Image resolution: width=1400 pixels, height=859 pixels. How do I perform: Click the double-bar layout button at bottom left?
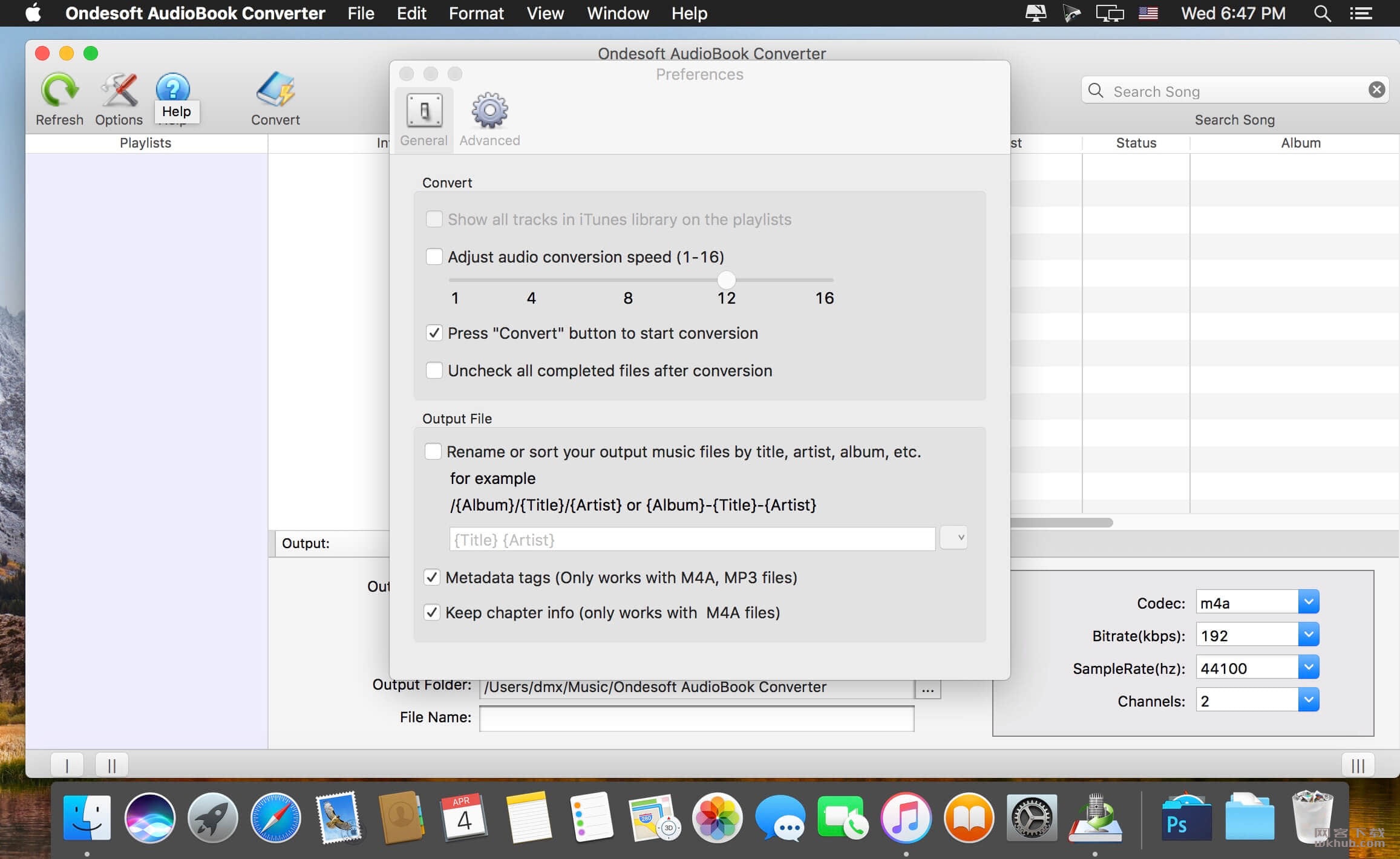pos(112,765)
